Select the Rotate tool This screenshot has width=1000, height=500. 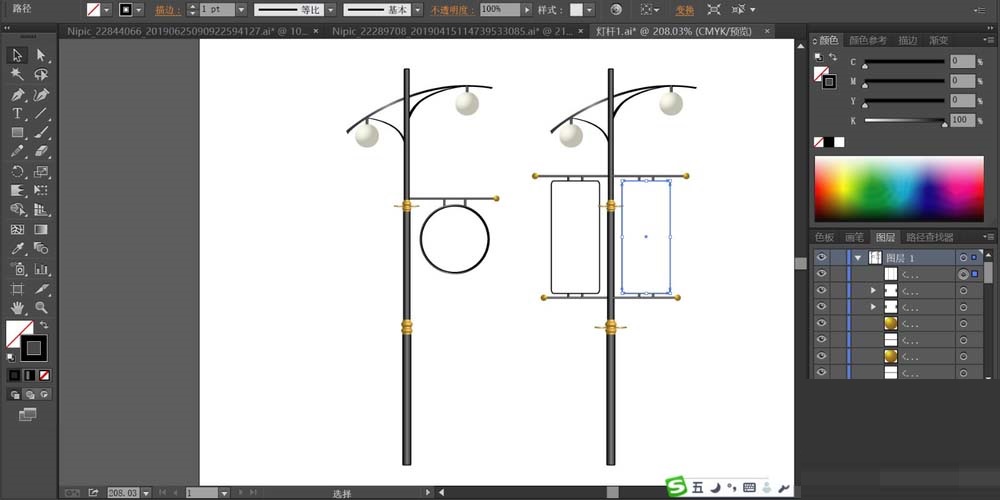tap(18, 171)
